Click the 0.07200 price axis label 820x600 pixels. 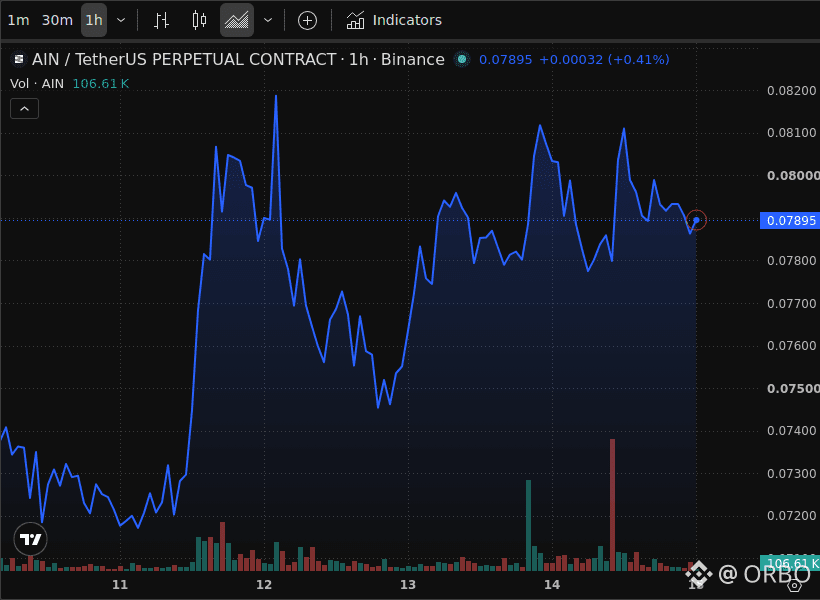pos(792,516)
